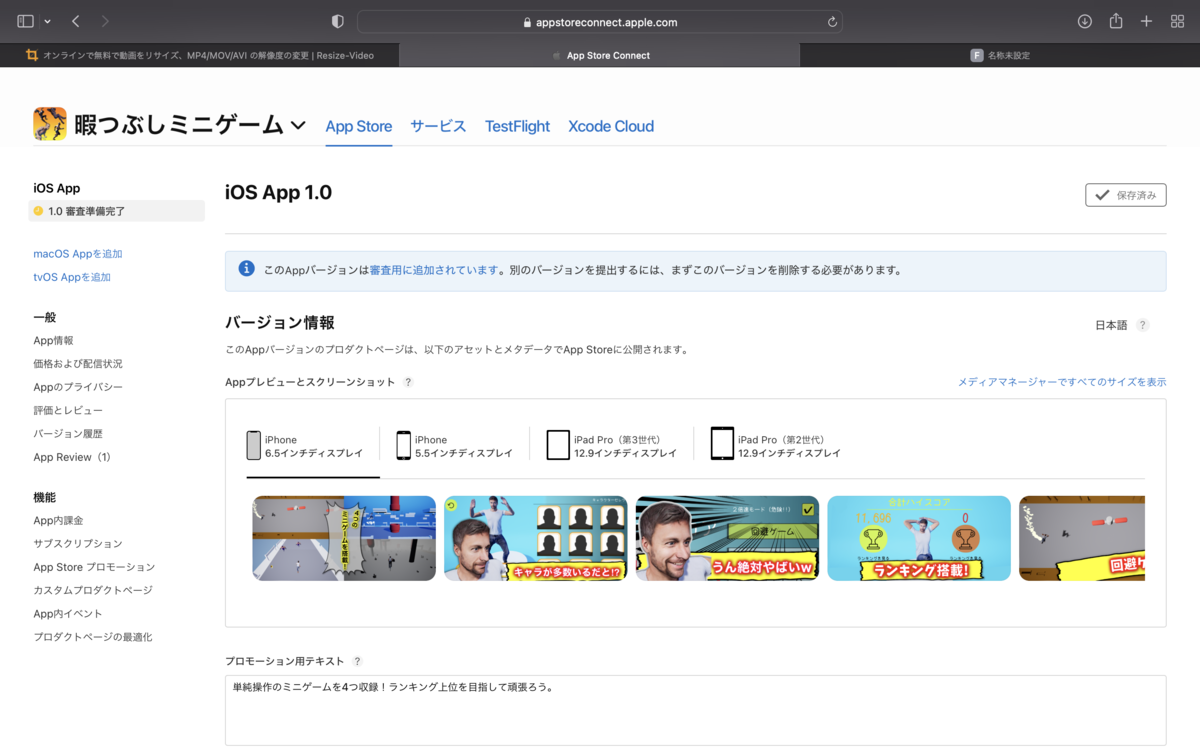Open App情報 in the sidebar
Screen dimensions: 1200x750
click(x=53, y=341)
